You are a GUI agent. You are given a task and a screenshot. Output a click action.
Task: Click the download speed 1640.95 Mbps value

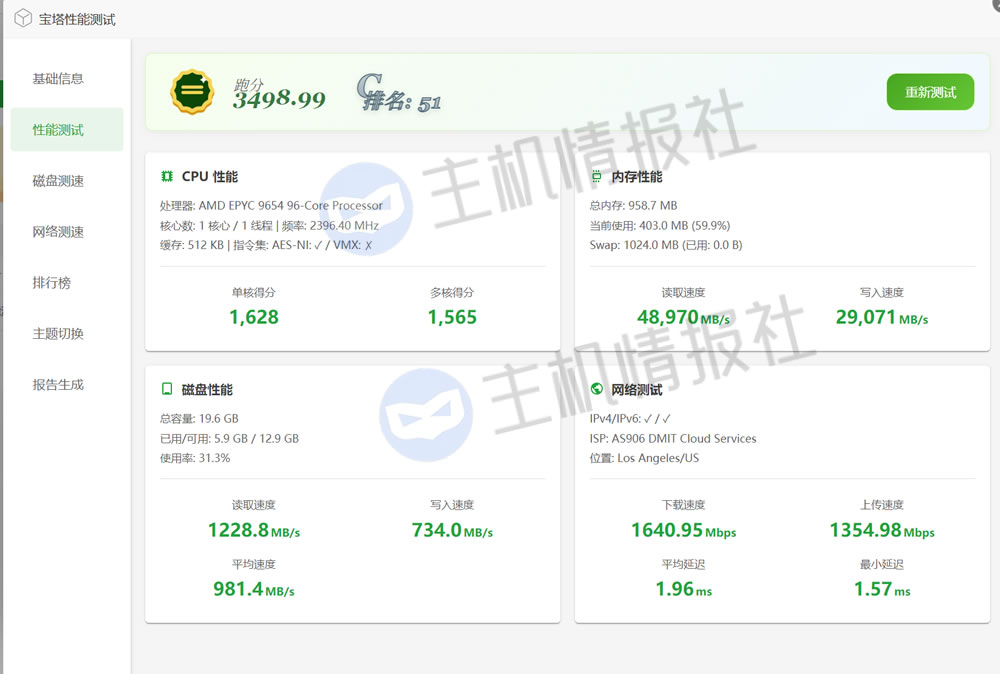tap(683, 530)
